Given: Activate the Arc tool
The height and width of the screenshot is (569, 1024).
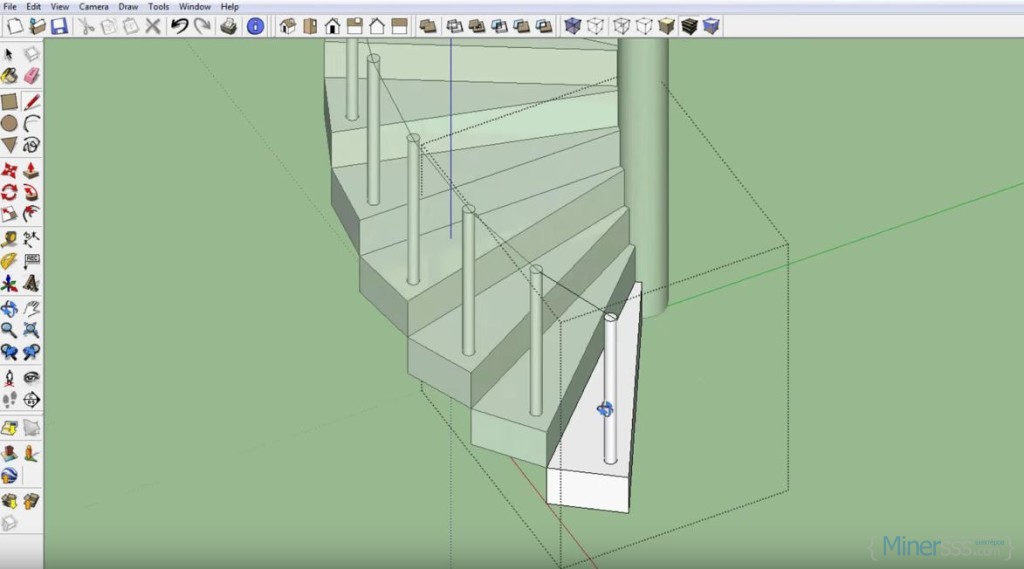Looking at the screenshot, I should tap(32, 123).
